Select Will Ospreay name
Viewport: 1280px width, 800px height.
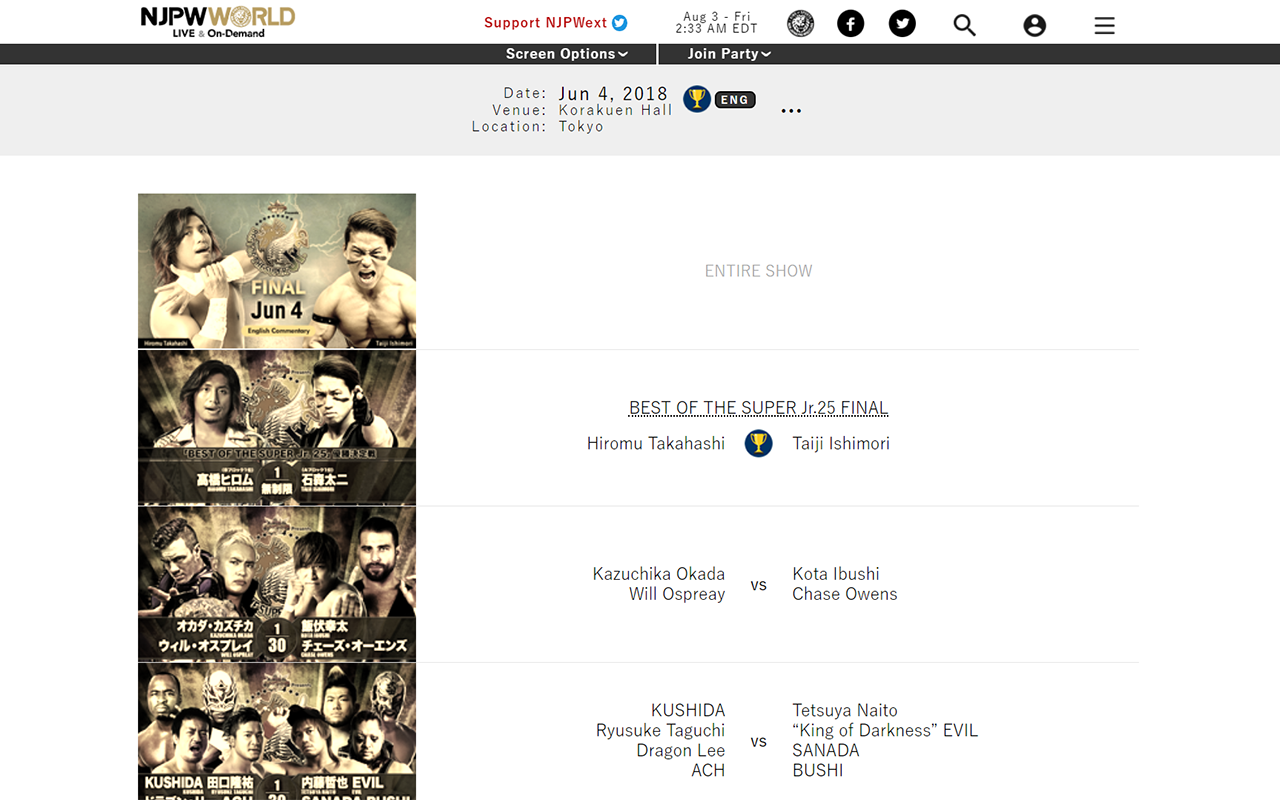pos(677,594)
